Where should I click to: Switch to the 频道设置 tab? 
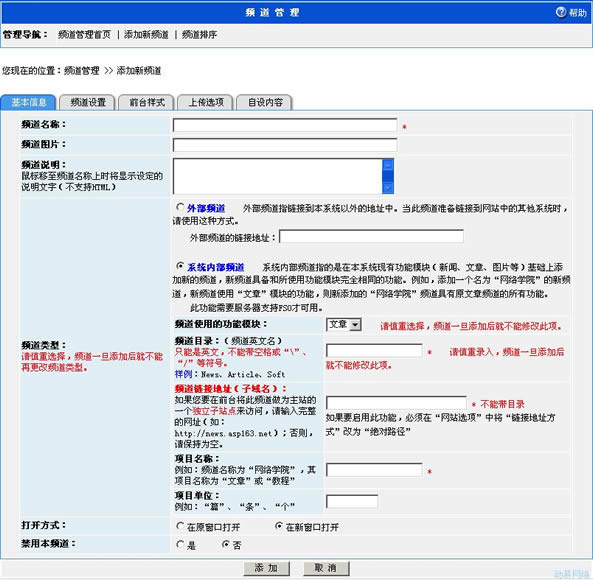click(88, 102)
